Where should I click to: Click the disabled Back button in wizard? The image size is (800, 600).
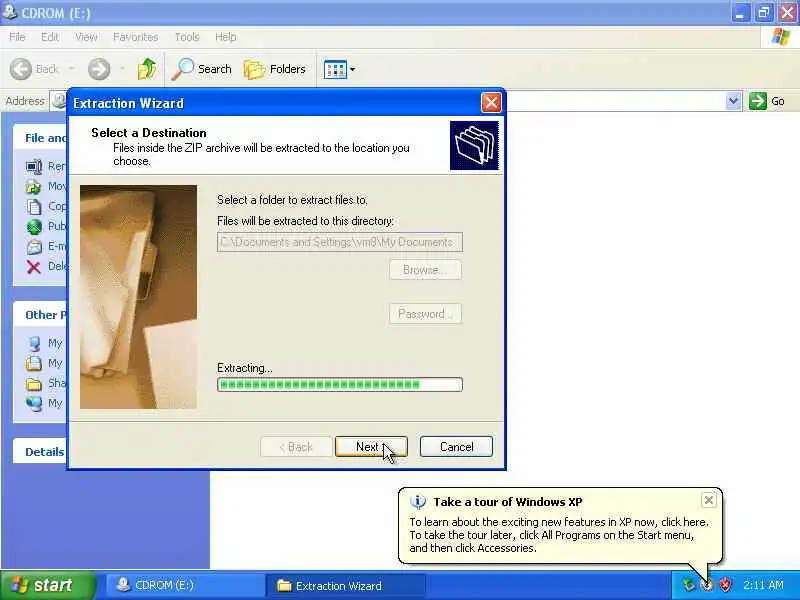point(296,447)
